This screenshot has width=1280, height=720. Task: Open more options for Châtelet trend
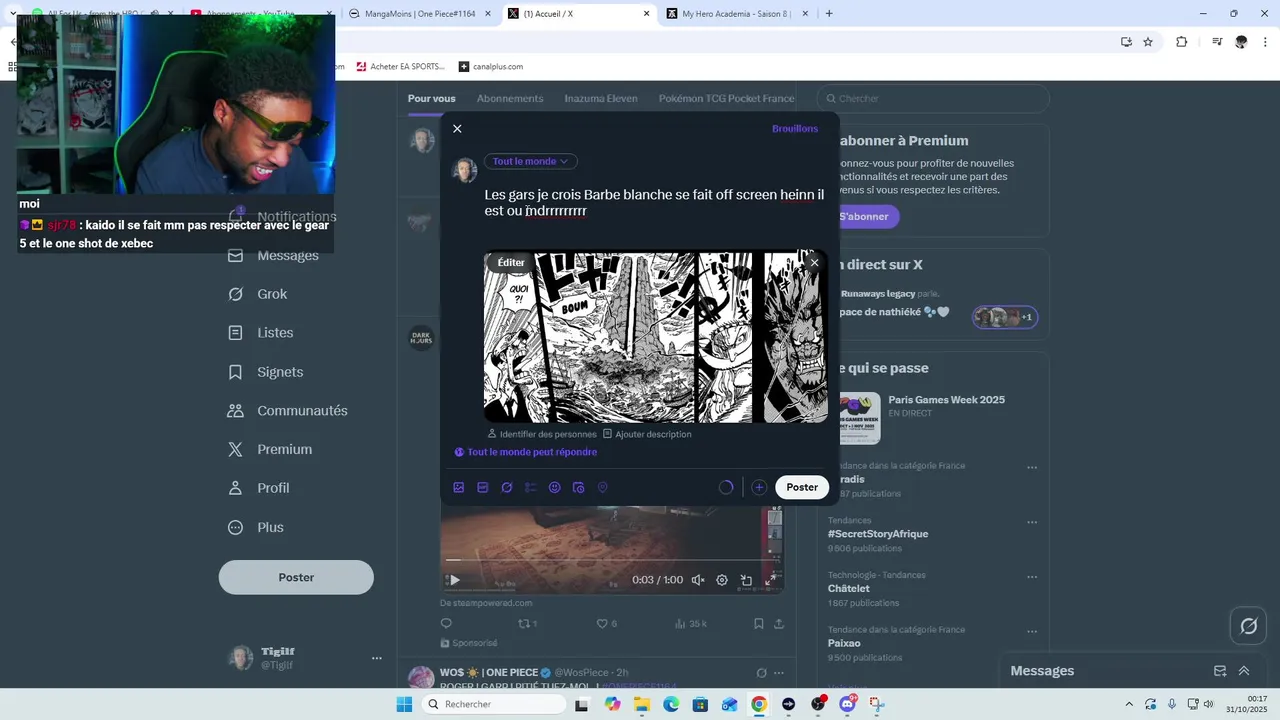tap(1032, 576)
